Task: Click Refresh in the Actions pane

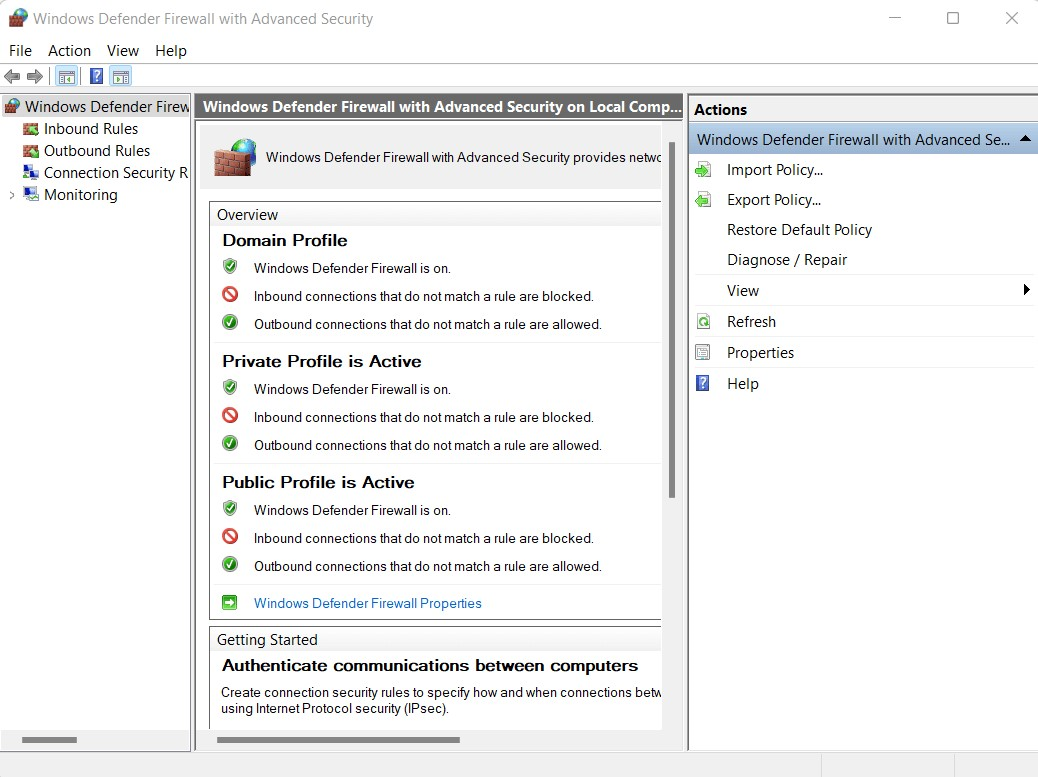Action: pyautogui.click(x=751, y=322)
